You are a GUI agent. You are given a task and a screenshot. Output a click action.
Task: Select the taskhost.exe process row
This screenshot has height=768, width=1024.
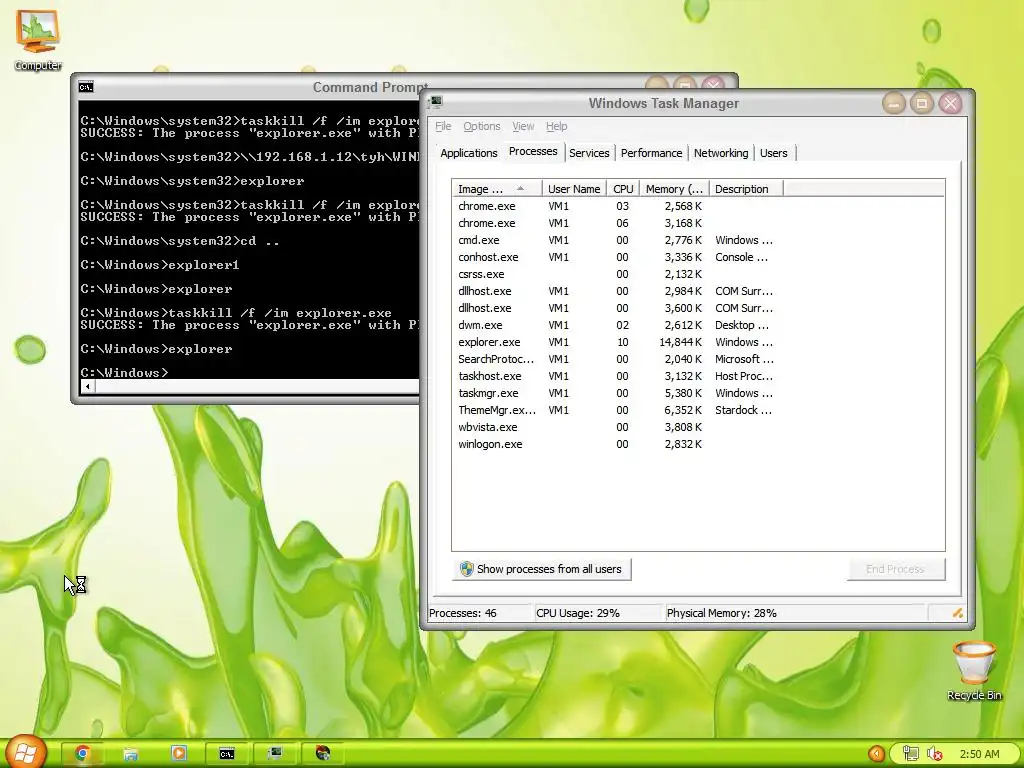697,376
